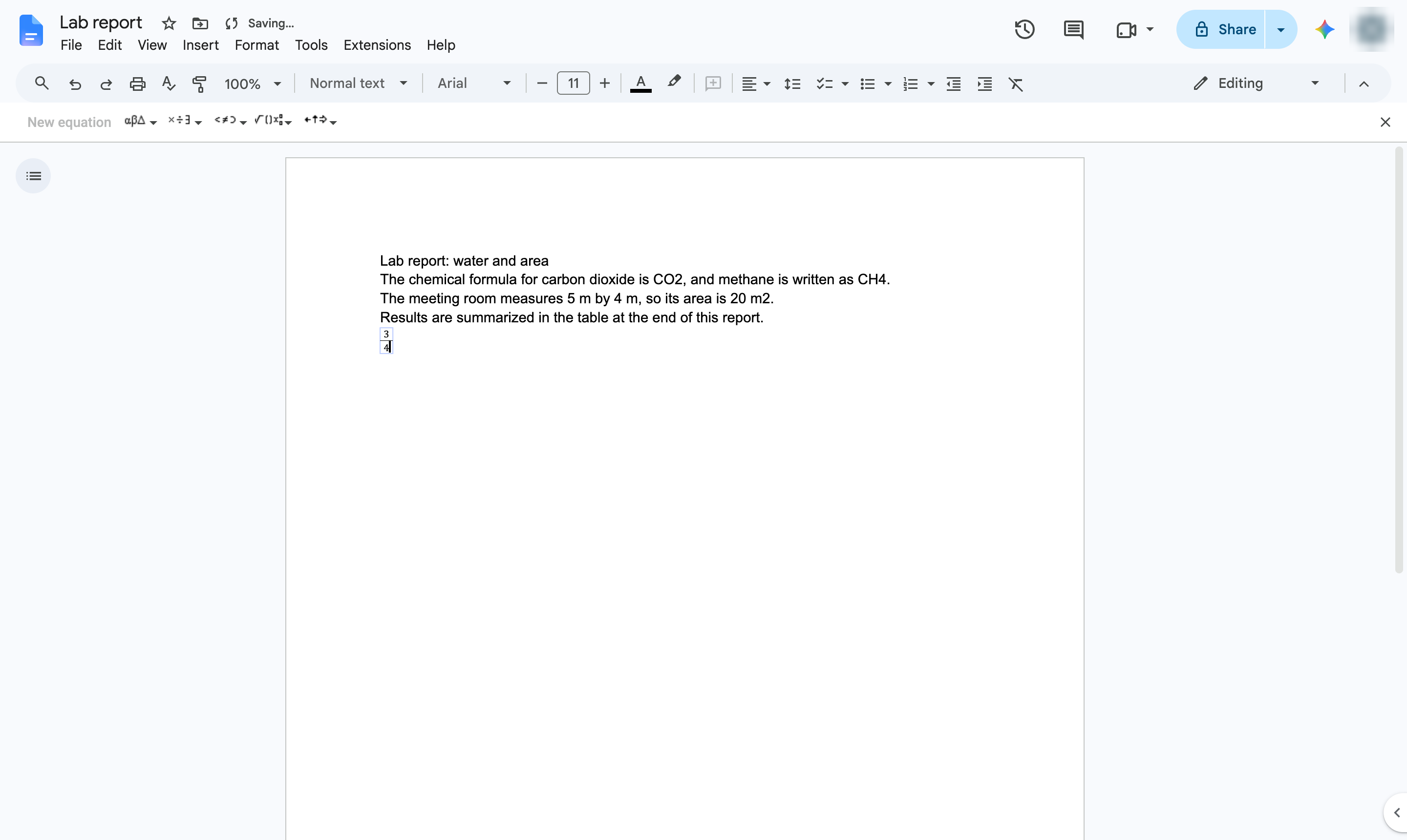Image resolution: width=1407 pixels, height=840 pixels.
Task: Open the Insert menu
Action: pos(200,45)
